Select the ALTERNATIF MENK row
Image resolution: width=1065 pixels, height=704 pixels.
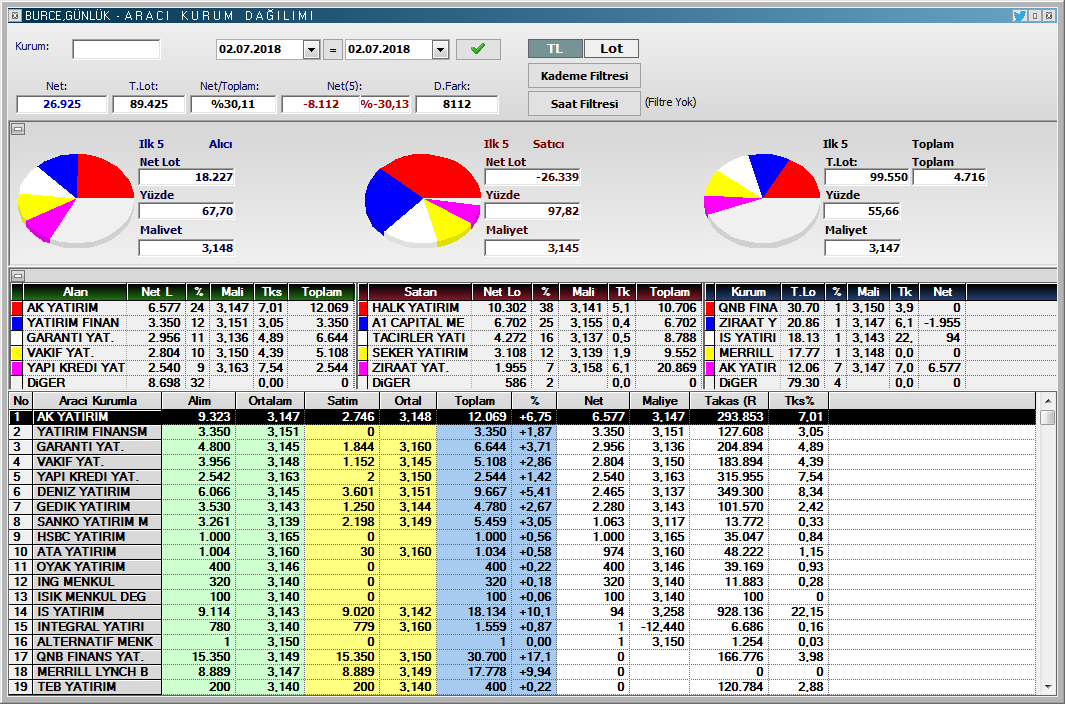pos(523,641)
